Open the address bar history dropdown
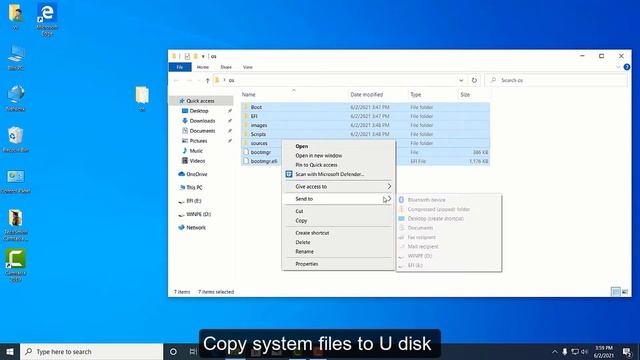 pyautogui.click(x=461, y=80)
